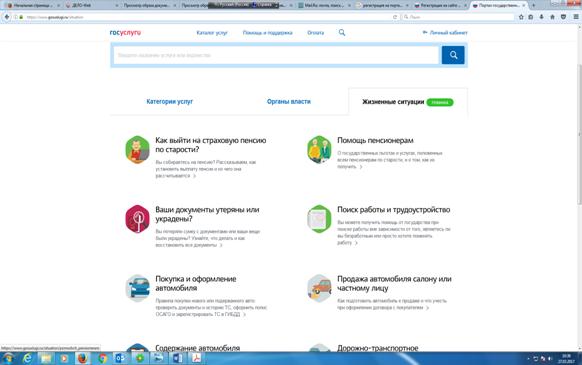Image resolution: width=582 pixels, height=365 pixels.
Task: Expand Помощь пенсионерам description arrow
Action: pos(361,167)
